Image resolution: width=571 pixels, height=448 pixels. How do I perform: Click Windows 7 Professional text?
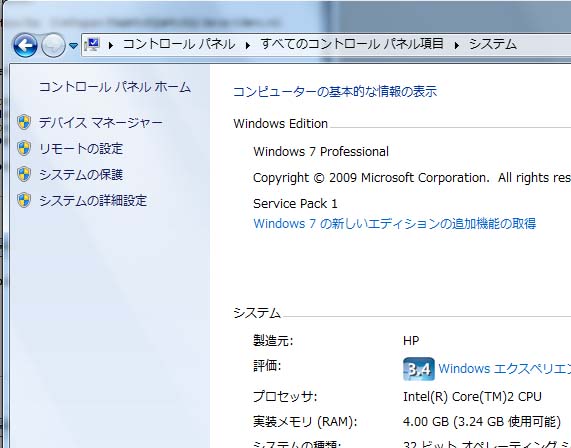tap(321, 152)
